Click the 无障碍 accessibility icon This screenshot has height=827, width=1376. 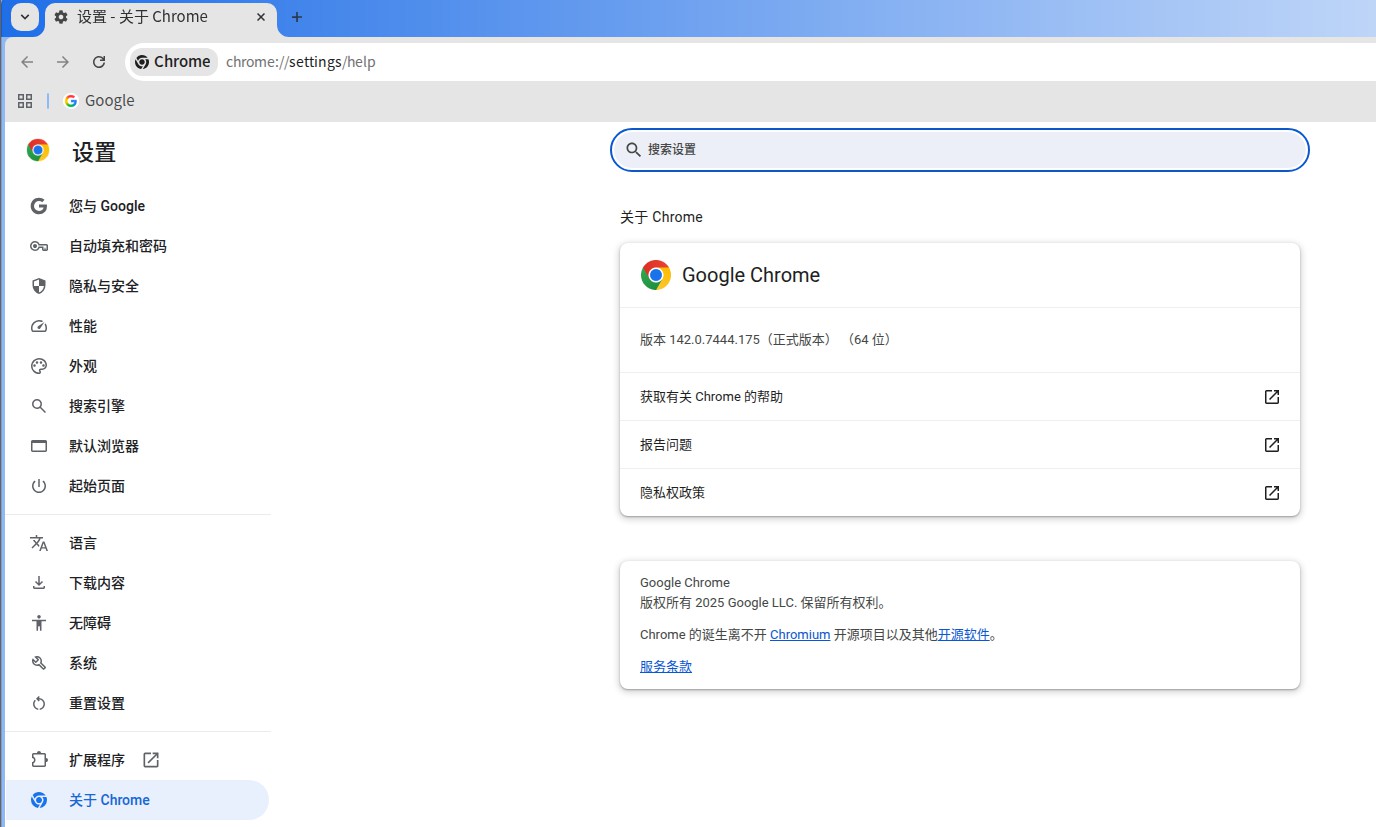coord(39,623)
